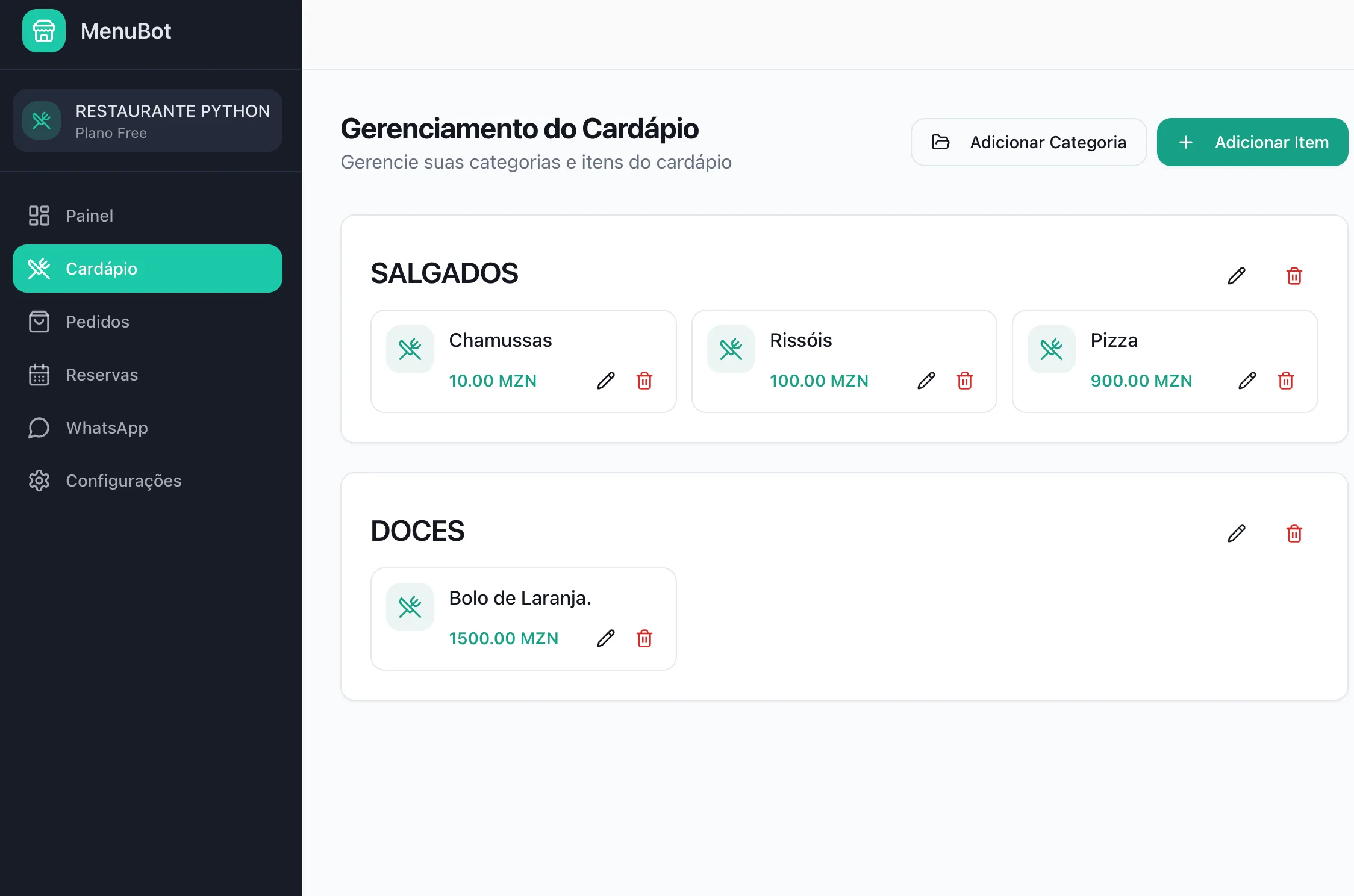1354x896 pixels.
Task: Open Reservas from the sidebar
Action: 148,375
